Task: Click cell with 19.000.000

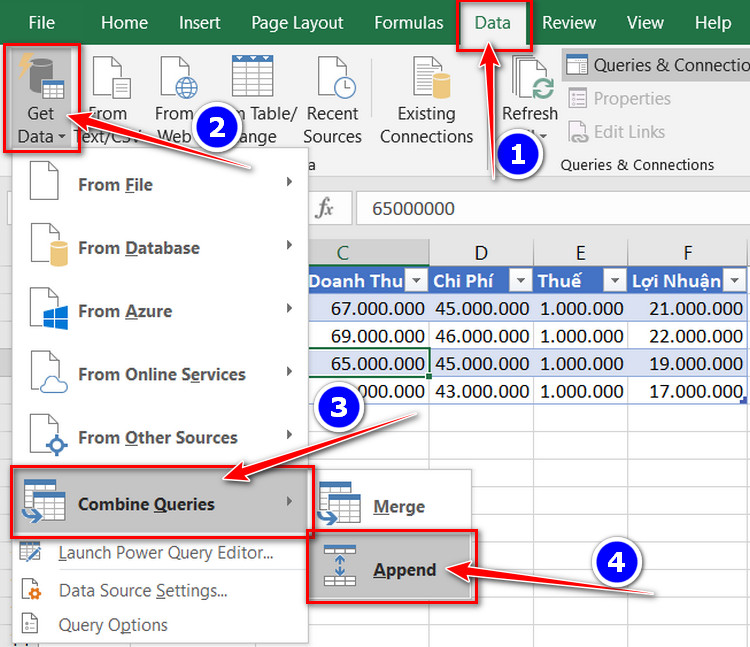Action: (687, 363)
